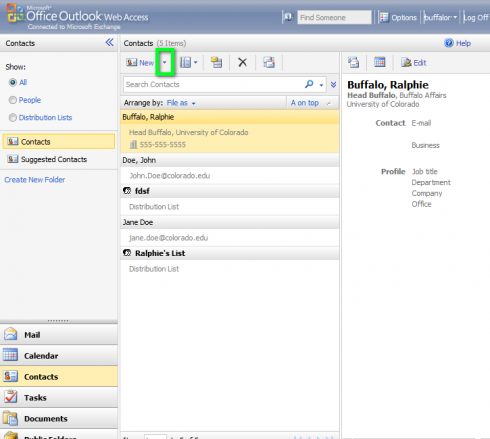Click the New contact button
Viewport: 490px width, 439px height.
coord(140,63)
